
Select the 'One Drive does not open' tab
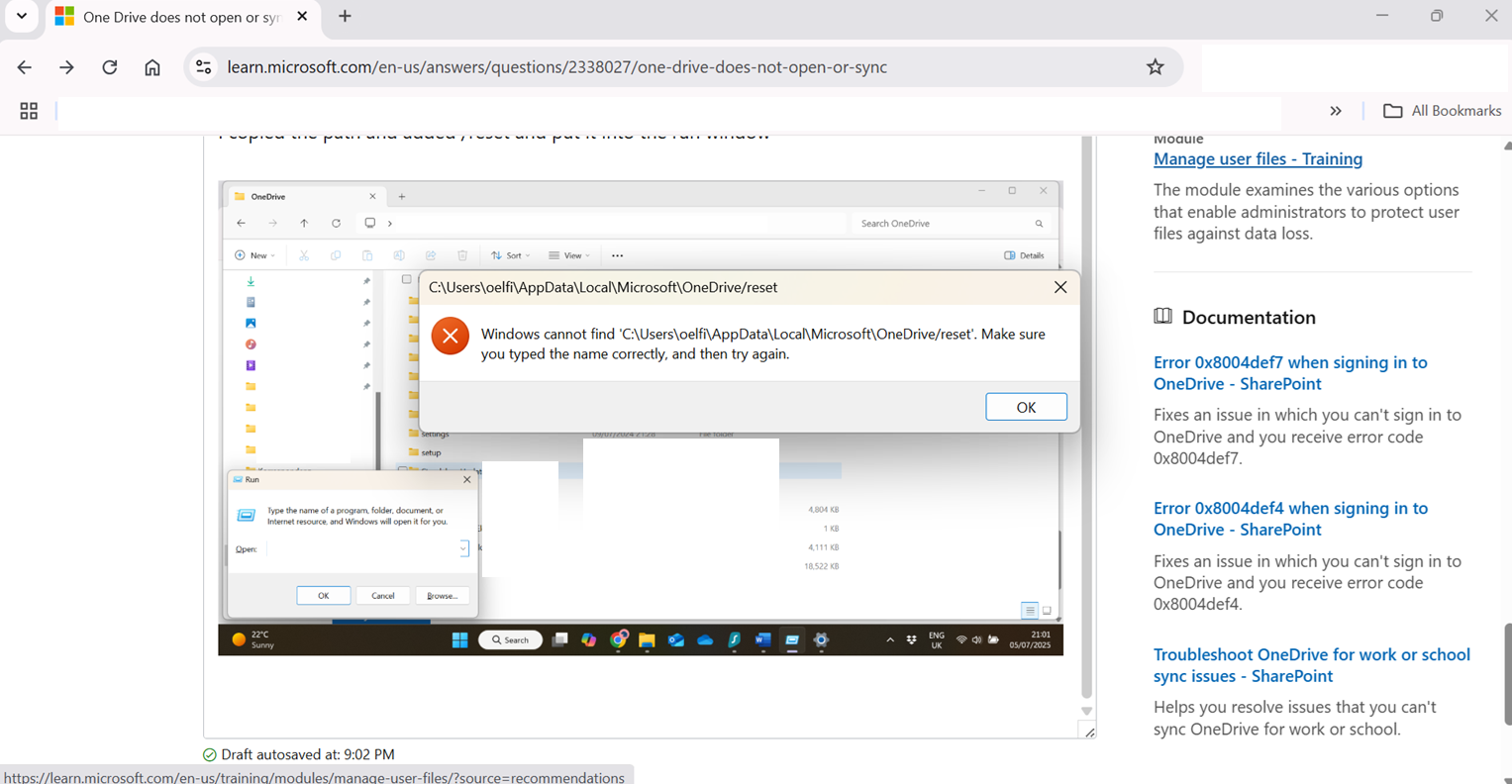(x=181, y=17)
